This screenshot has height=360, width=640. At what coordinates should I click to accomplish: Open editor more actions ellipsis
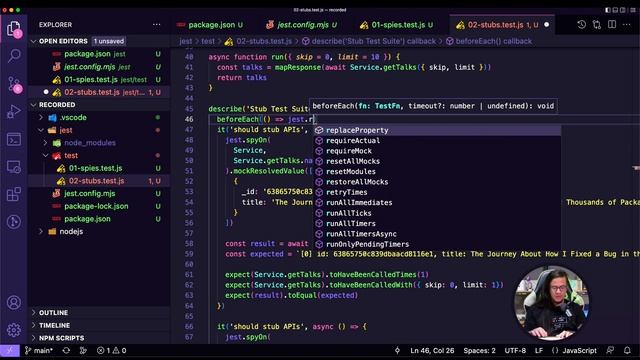click(x=627, y=25)
